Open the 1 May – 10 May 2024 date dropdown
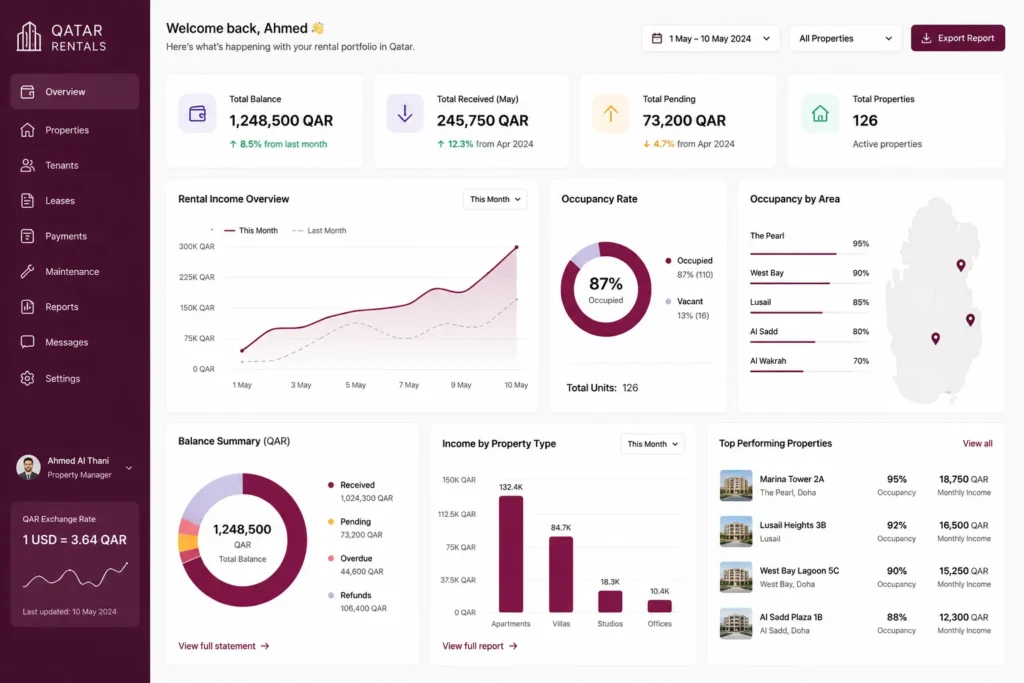 [711, 39]
